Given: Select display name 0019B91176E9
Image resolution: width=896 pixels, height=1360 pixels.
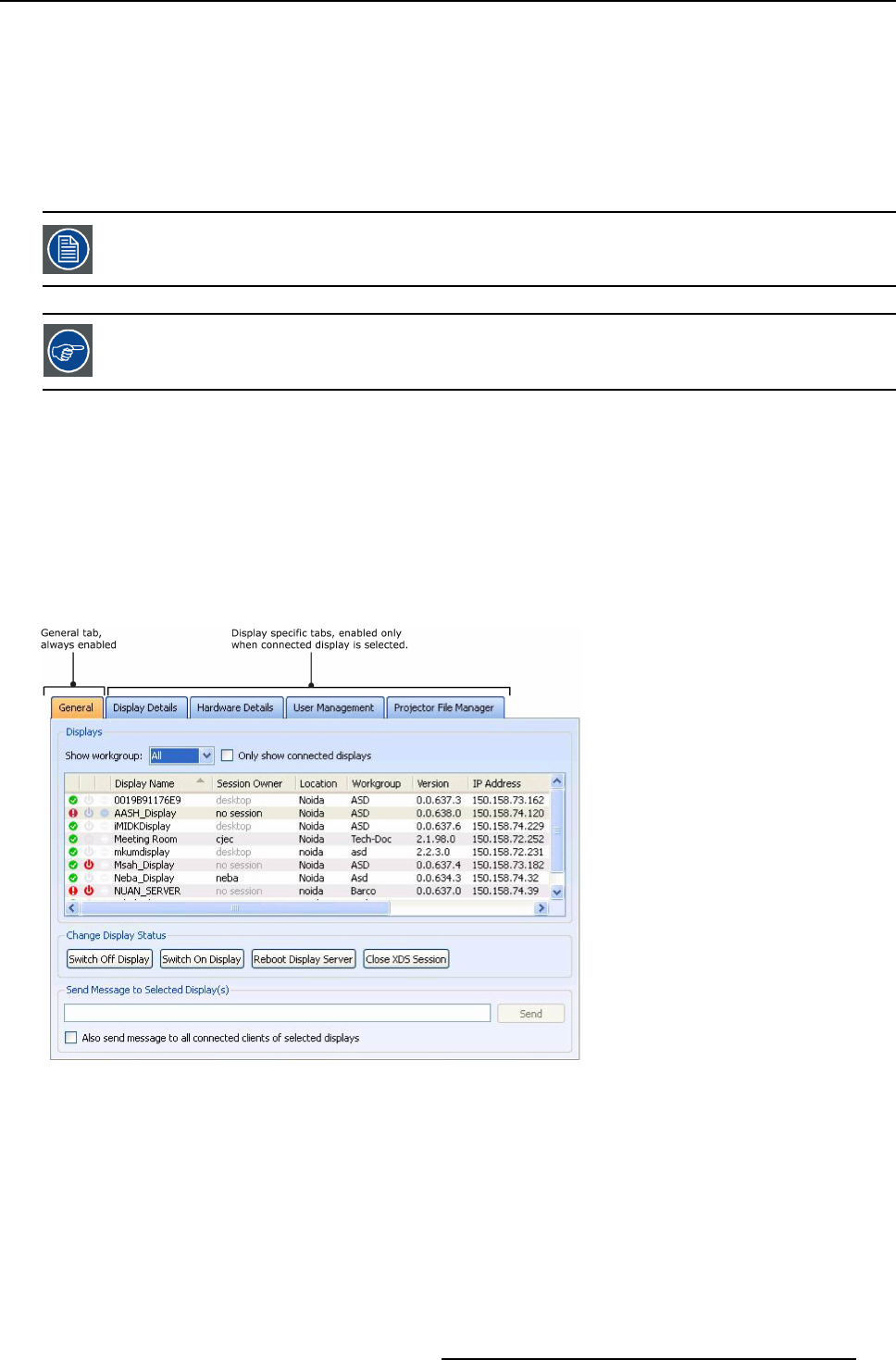Looking at the screenshot, I should pos(147,800).
